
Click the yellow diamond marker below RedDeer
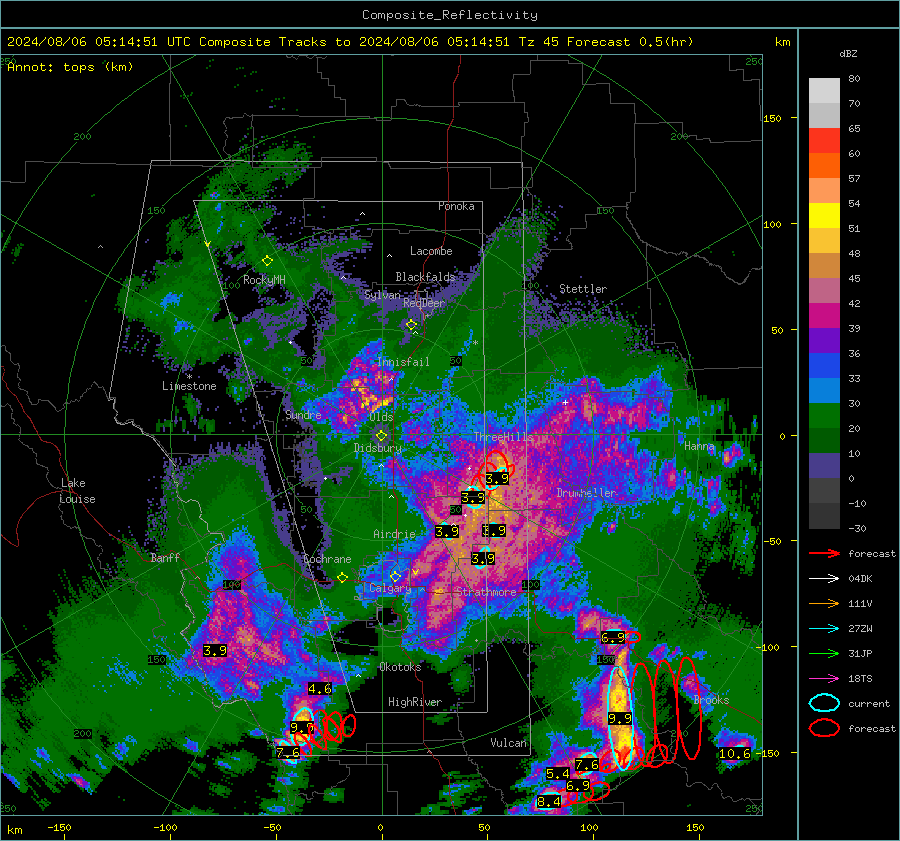point(411,325)
